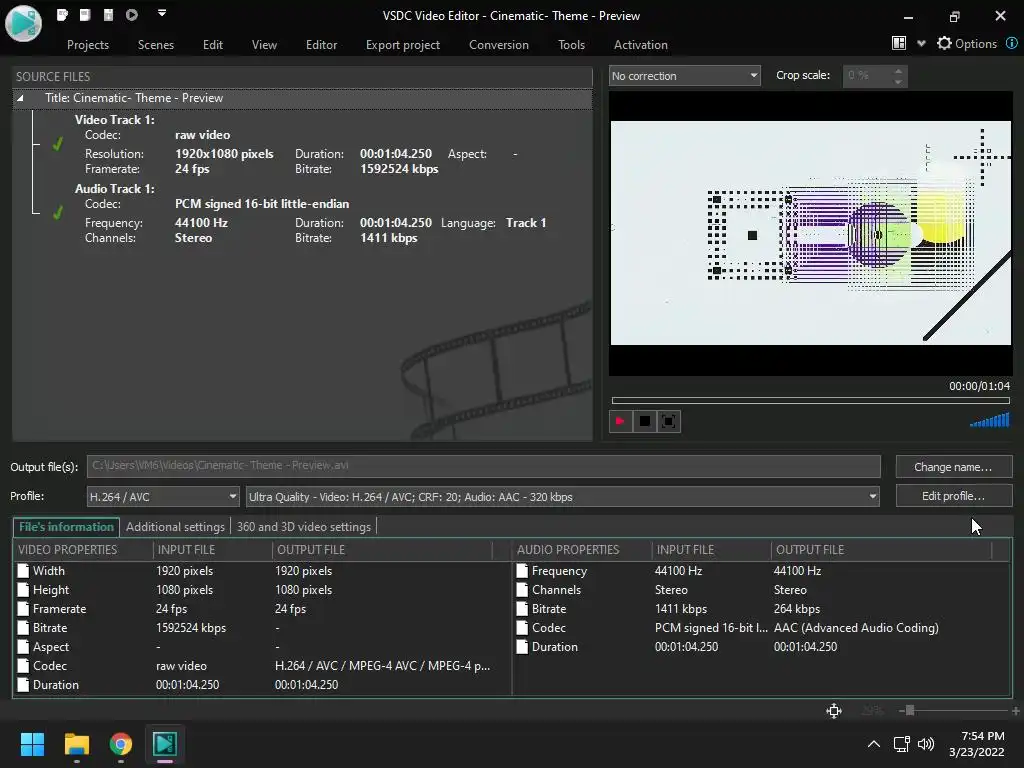Switch to the Export project tab
This screenshot has height=768, width=1024.
(x=402, y=44)
